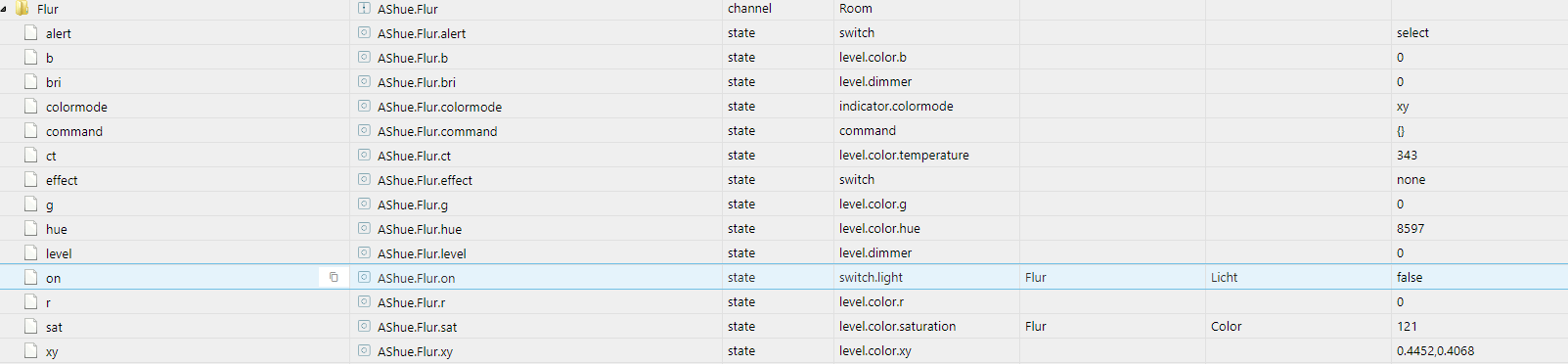Select the bri tree item

[53, 82]
